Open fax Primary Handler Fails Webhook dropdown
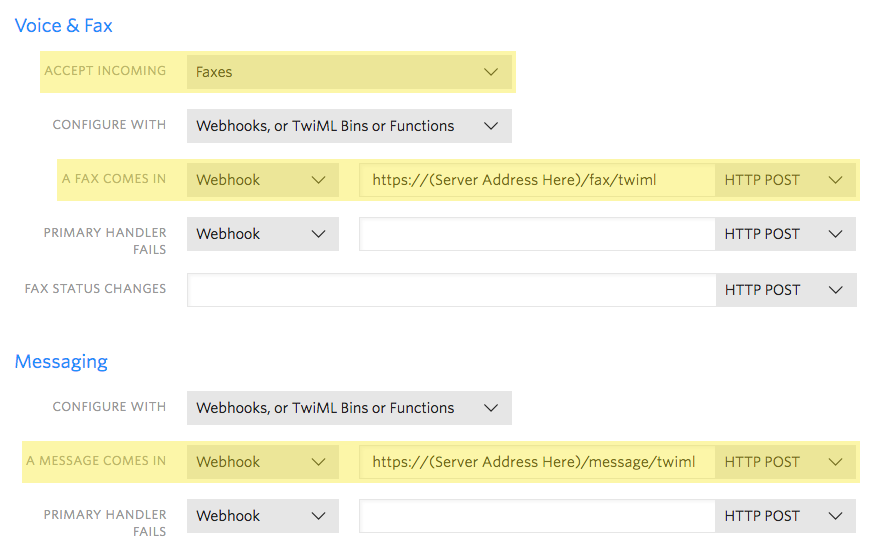 (x=262, y=234)
